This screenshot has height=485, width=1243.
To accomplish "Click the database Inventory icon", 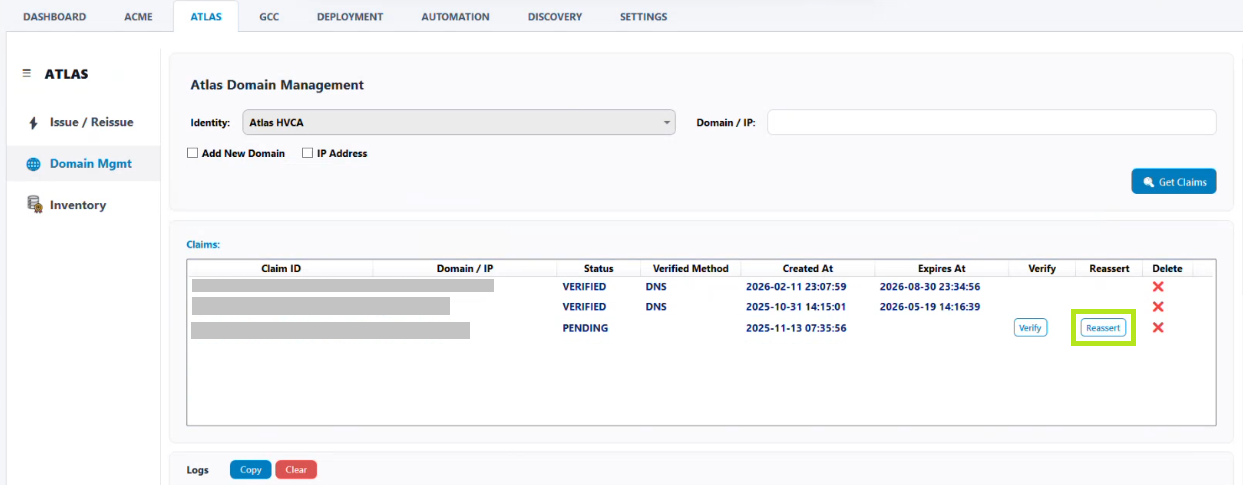I will (x=33, y=205).
